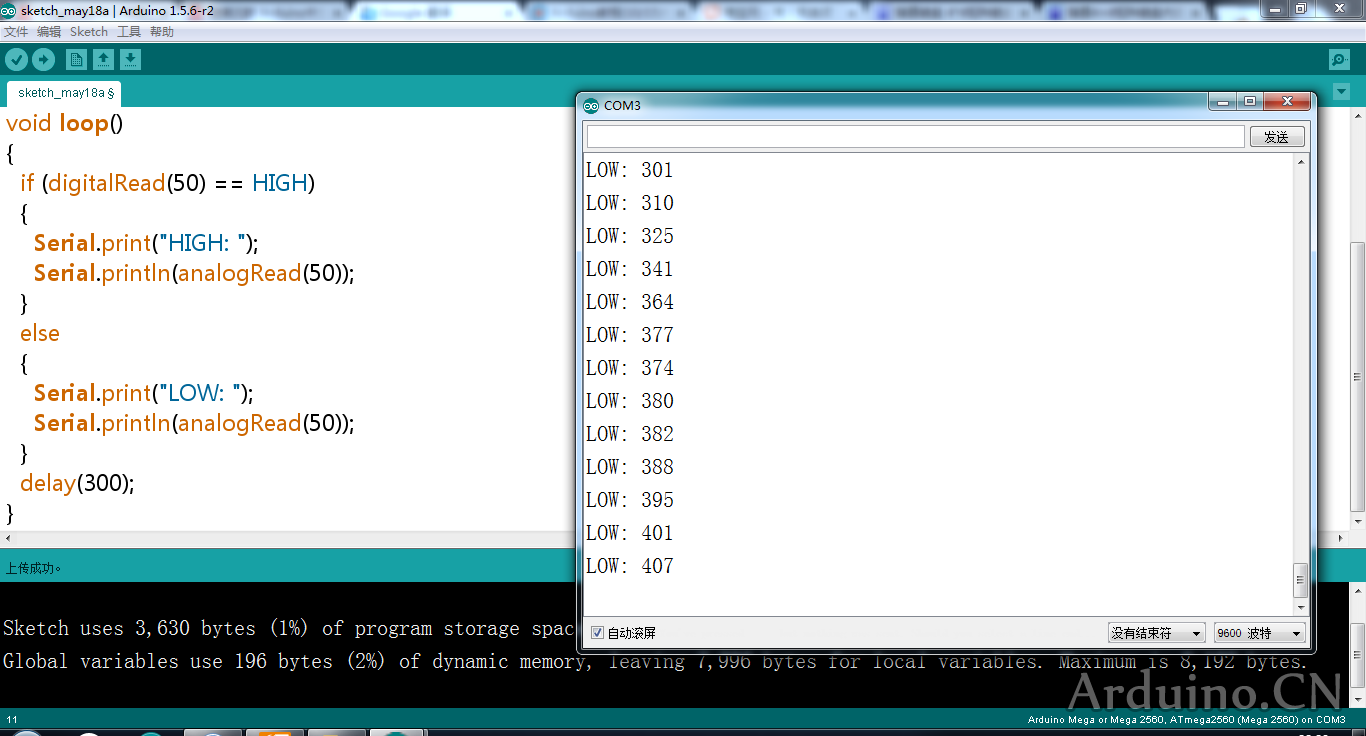Screen dimensions: 1366x736
Task: Click the serial output line 'LOW: 310'
Action: [x=630, y=203]
